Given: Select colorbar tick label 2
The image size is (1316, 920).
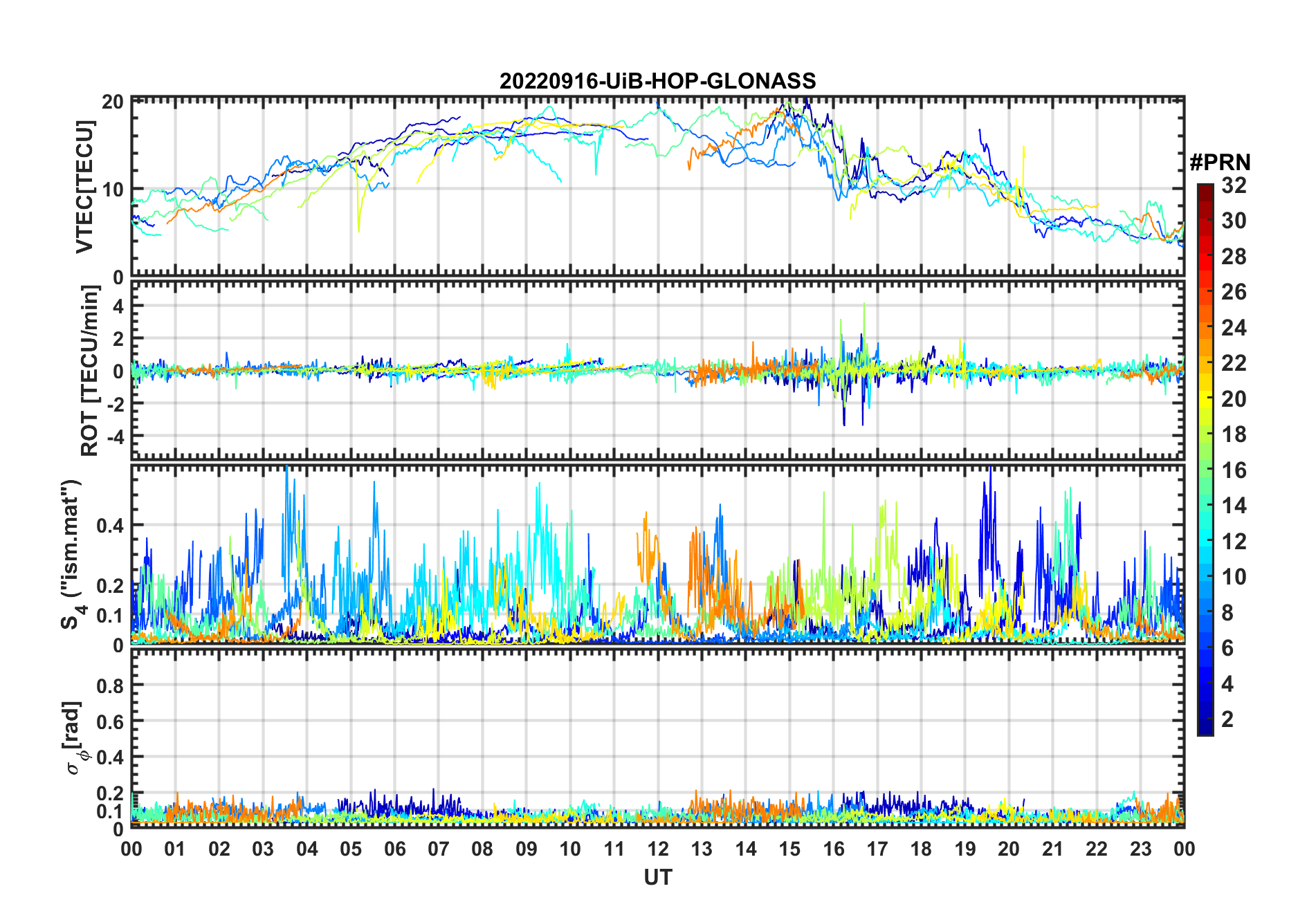Looking at the screenshot, I should coord(1227,719).
